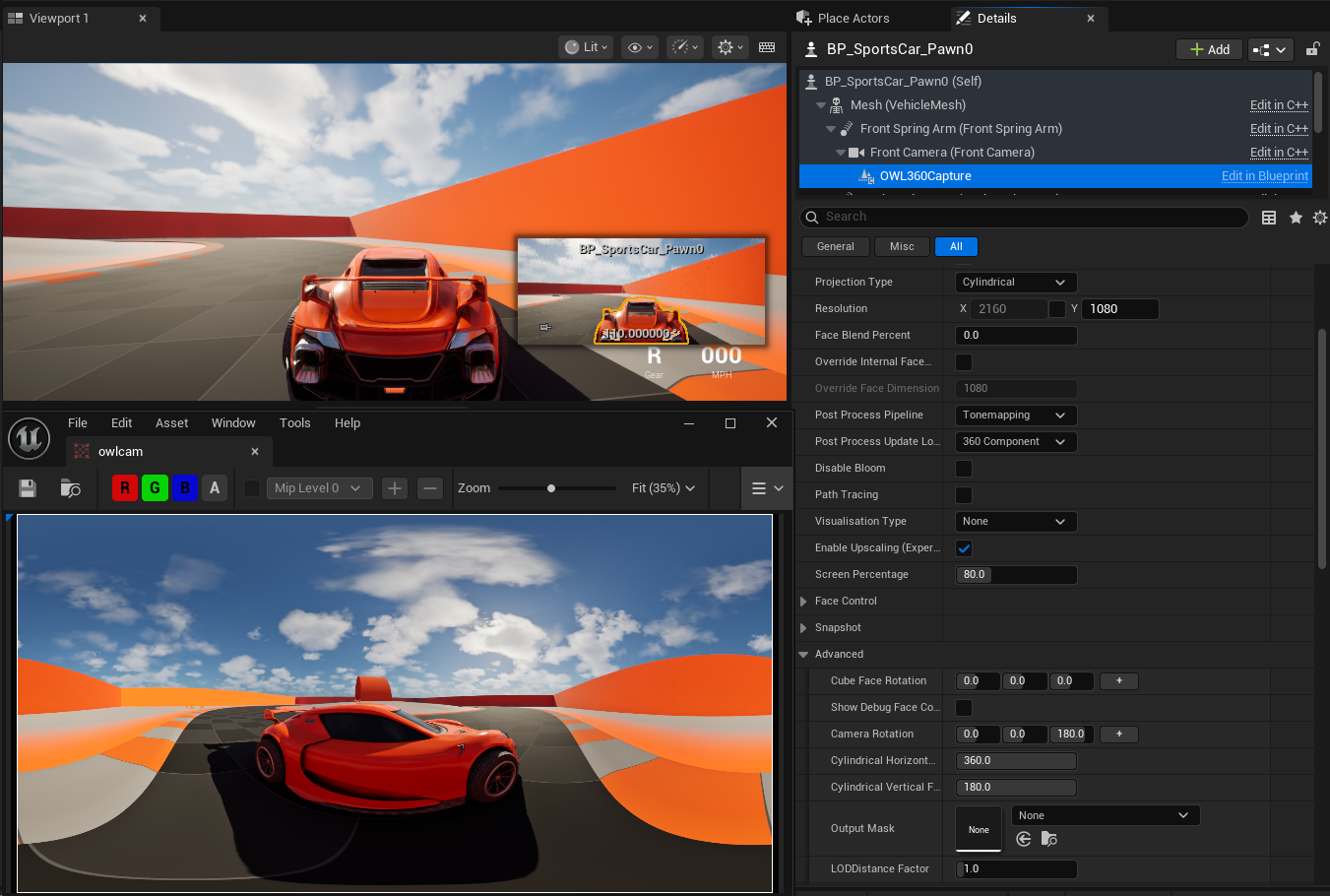Toggle the red channel button
Viewport: 1330px width, 896px height.
[x=125, y=488]
